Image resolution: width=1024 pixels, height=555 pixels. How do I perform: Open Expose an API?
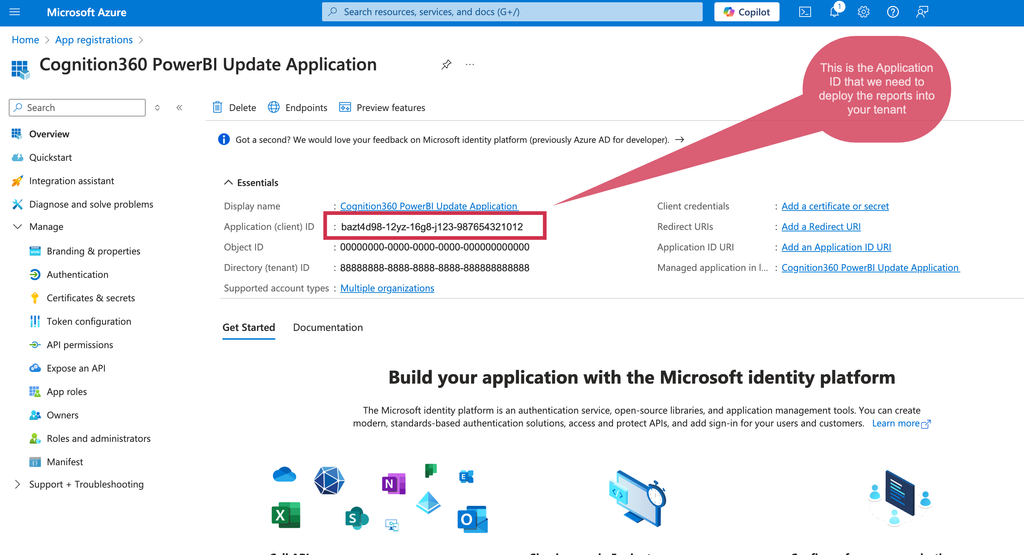tap(76, 368)
